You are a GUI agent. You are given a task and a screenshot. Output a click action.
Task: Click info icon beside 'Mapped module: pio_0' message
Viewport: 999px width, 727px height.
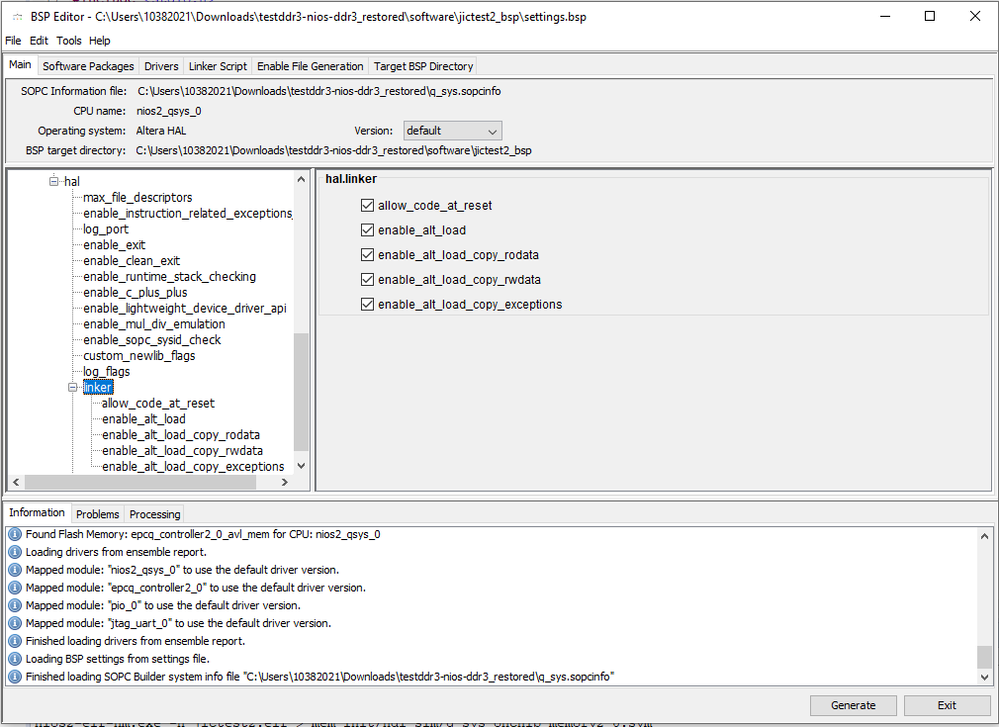(15, 605)
